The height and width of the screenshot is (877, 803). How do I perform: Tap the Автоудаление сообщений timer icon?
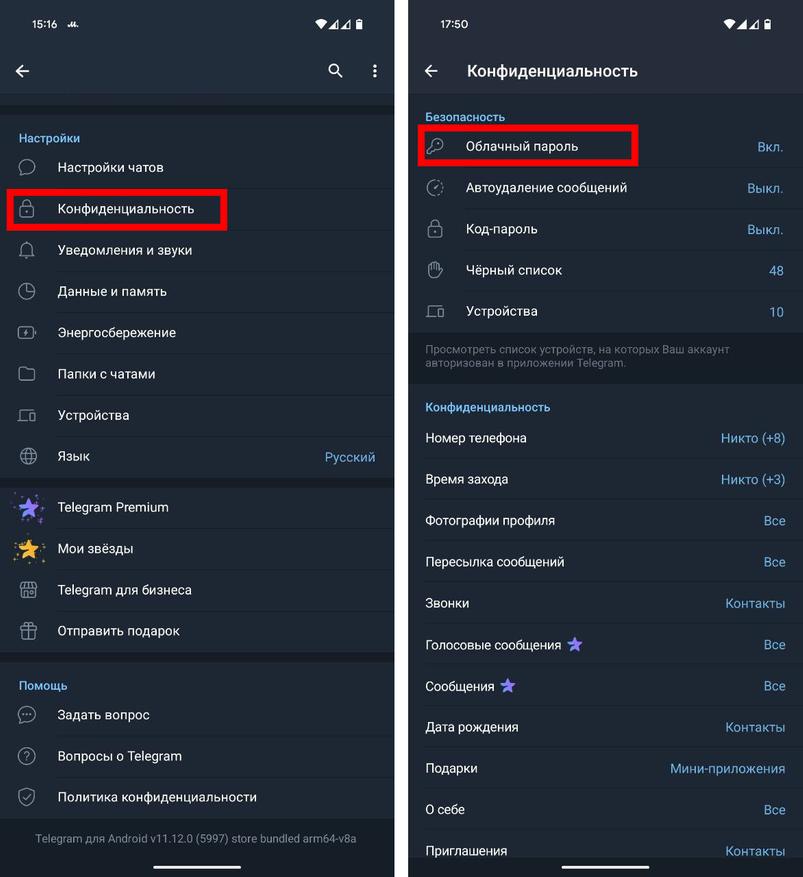click(x=435, y=188)
